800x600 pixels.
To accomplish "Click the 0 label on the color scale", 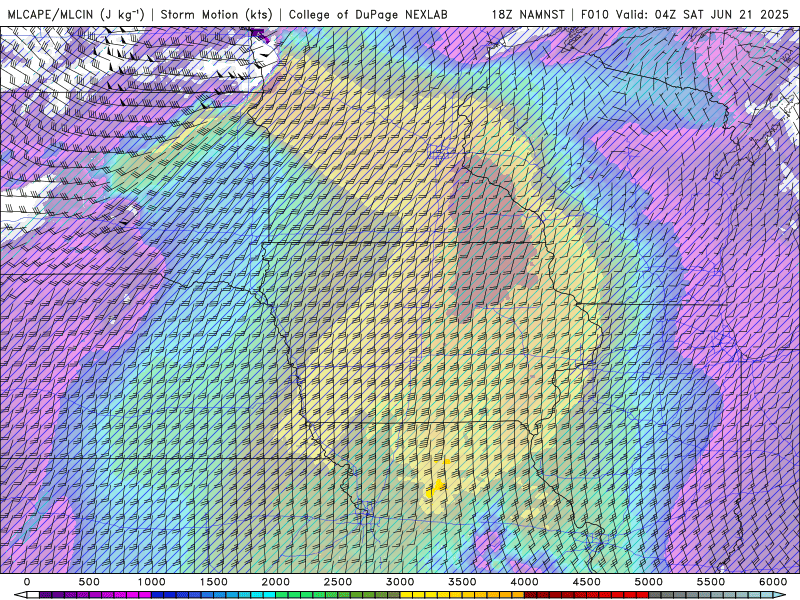I will (x=27, y=582).
